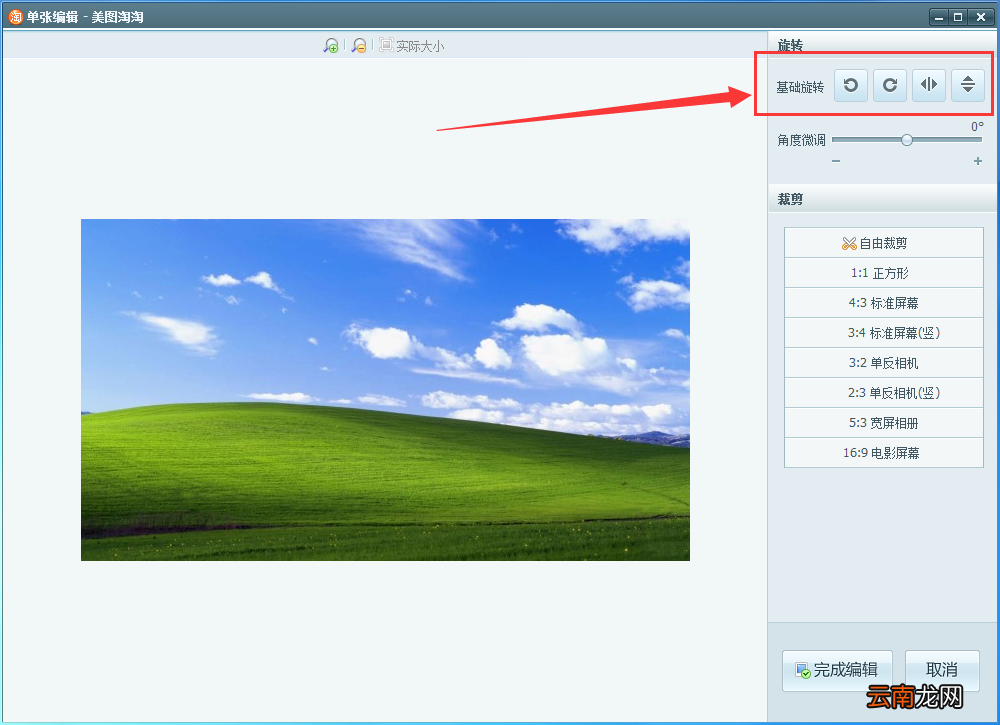
Task: Click the 0° angle value readout
Action: coord(977,126)
